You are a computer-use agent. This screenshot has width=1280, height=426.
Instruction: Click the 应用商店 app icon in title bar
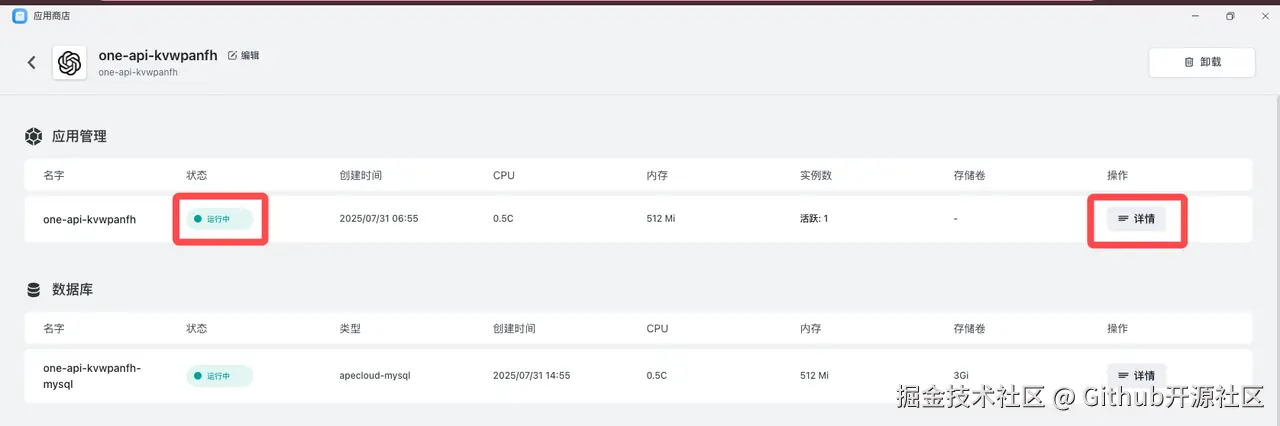point(19,16)
